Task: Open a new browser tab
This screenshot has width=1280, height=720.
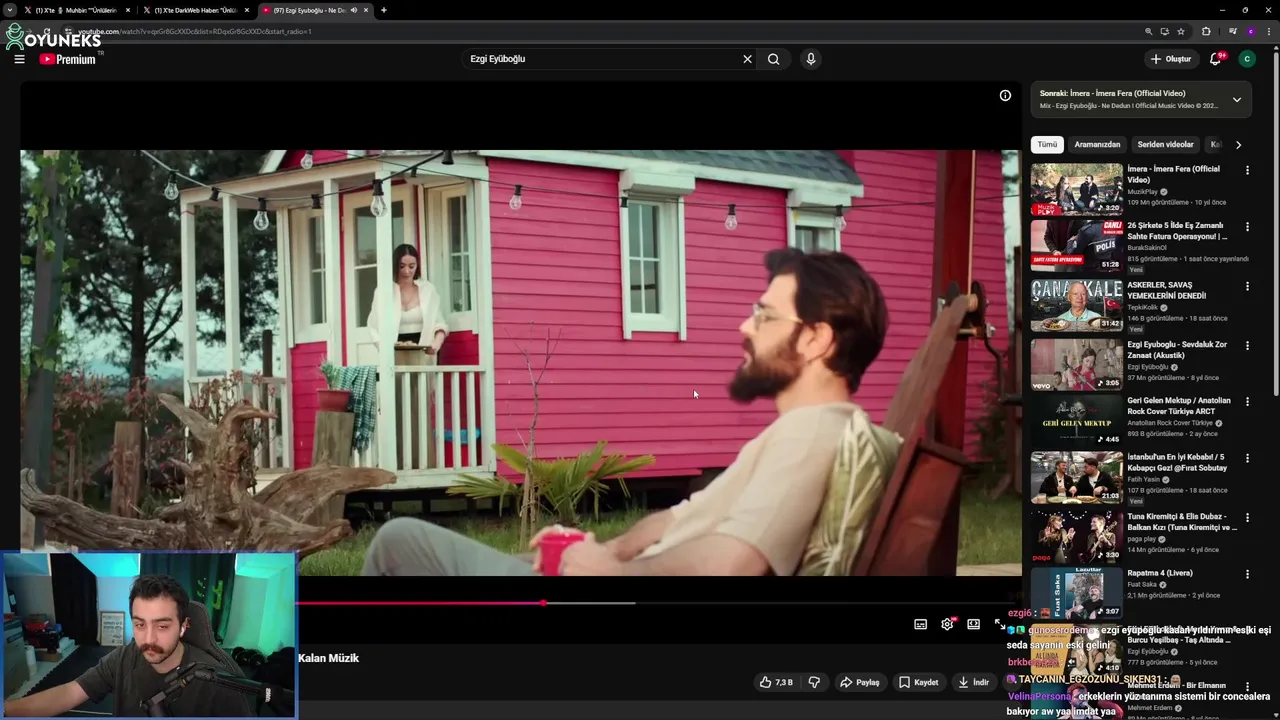Action: coord(384,10)
